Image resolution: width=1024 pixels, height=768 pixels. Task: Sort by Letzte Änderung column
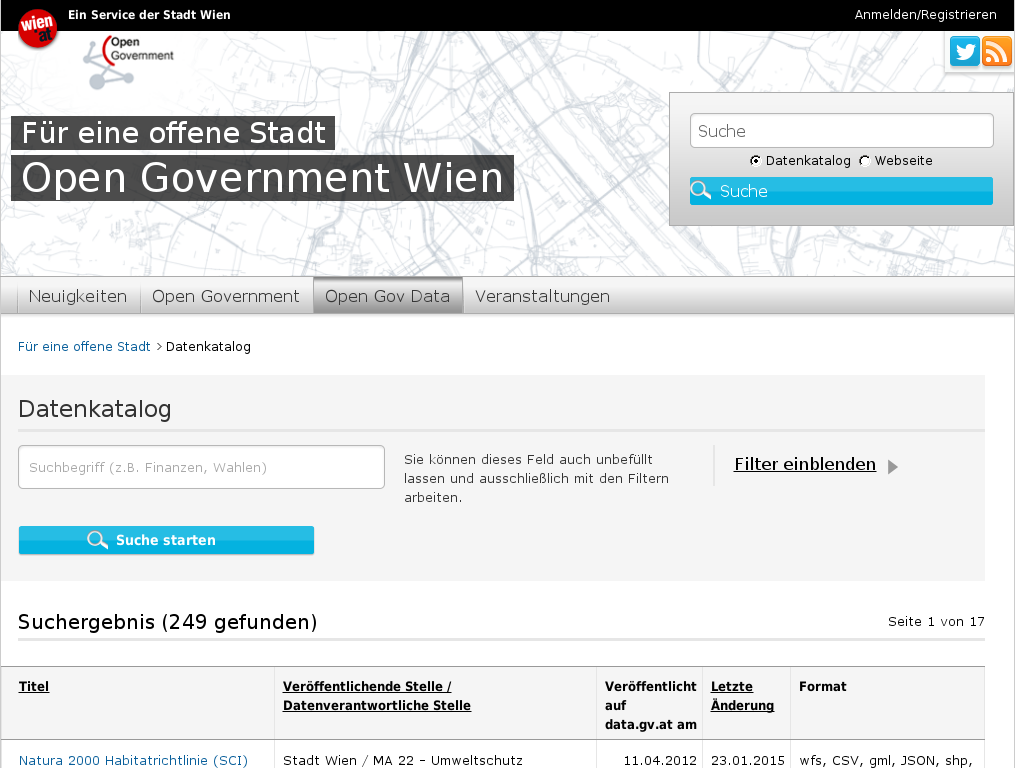coord(743,696)
